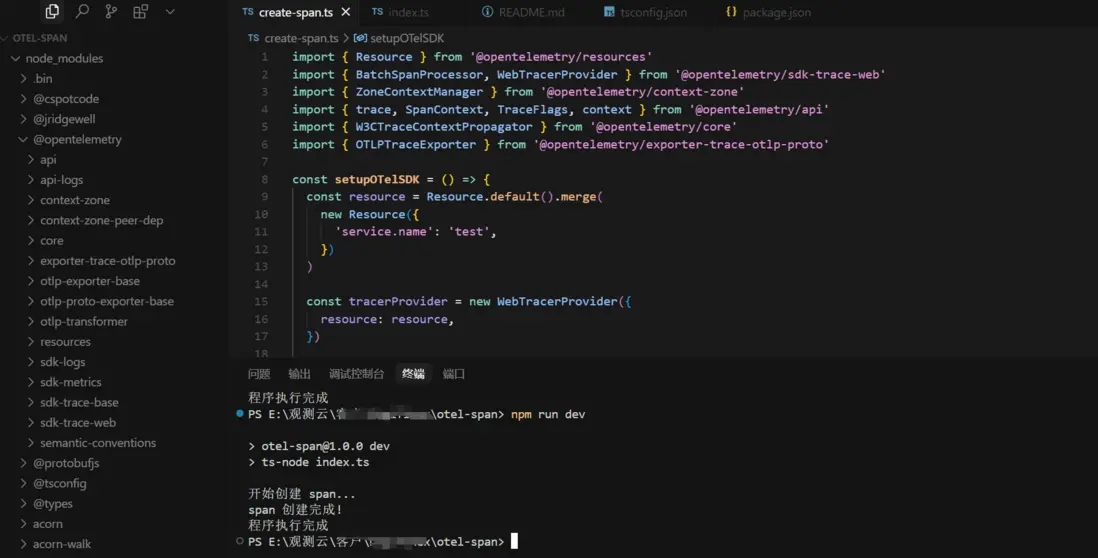Click 'npm run dev' command in terminal

(x=548, y=414)
